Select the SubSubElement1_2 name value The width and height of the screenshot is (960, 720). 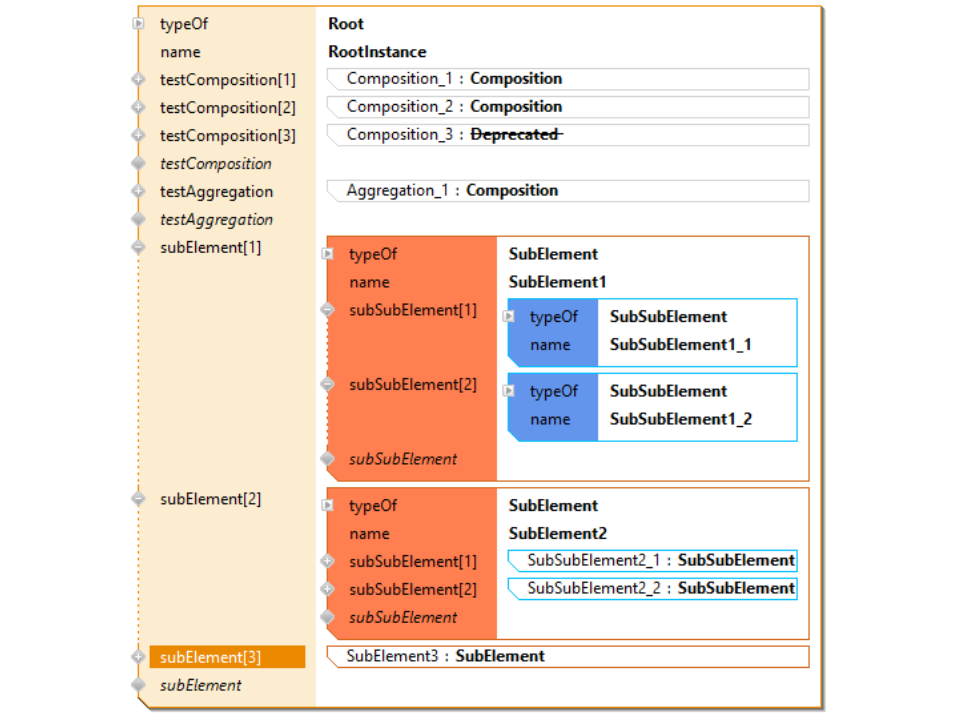click(681, 419)
